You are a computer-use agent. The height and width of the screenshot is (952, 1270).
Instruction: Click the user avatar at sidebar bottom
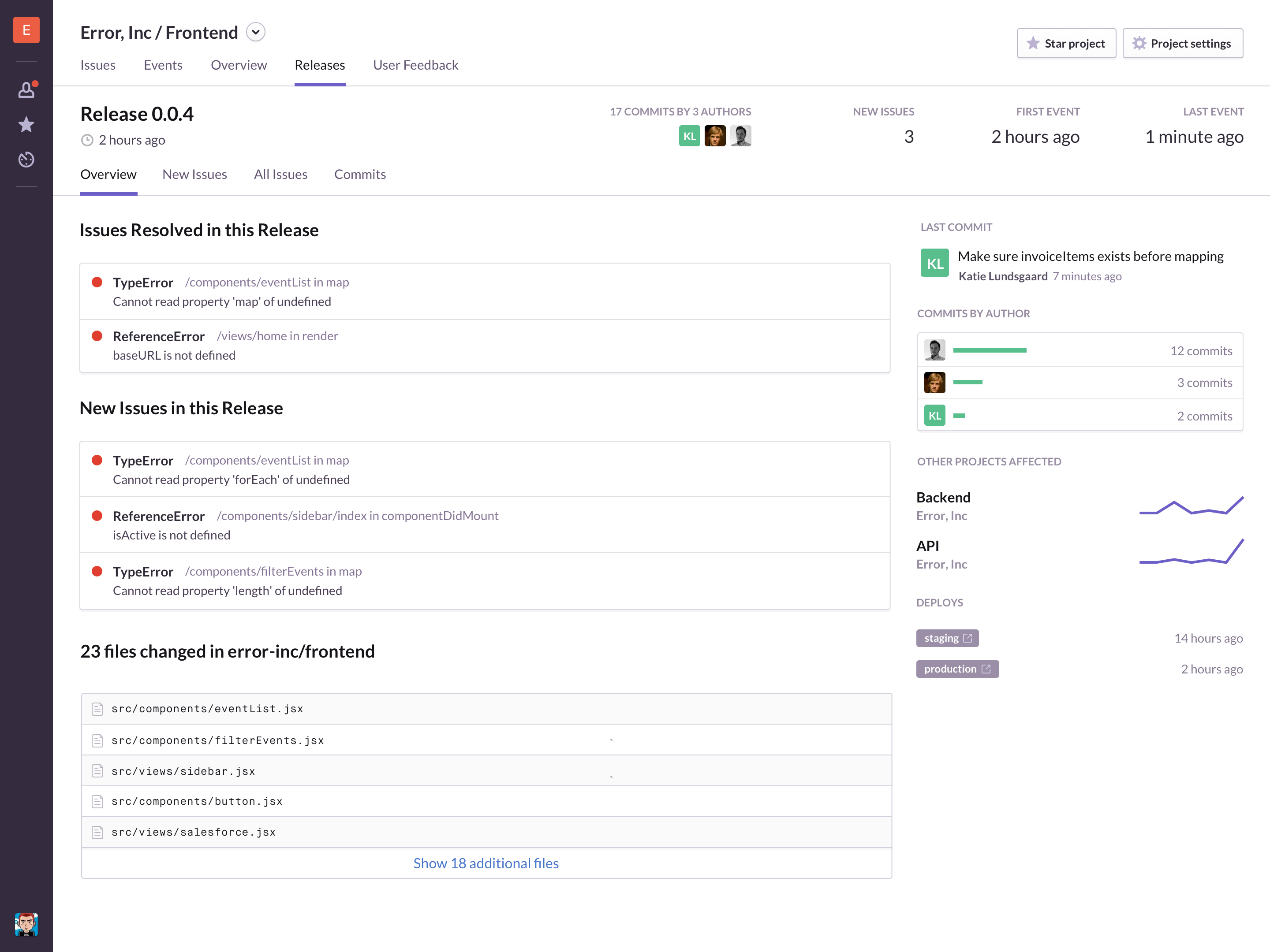[26, 925]
